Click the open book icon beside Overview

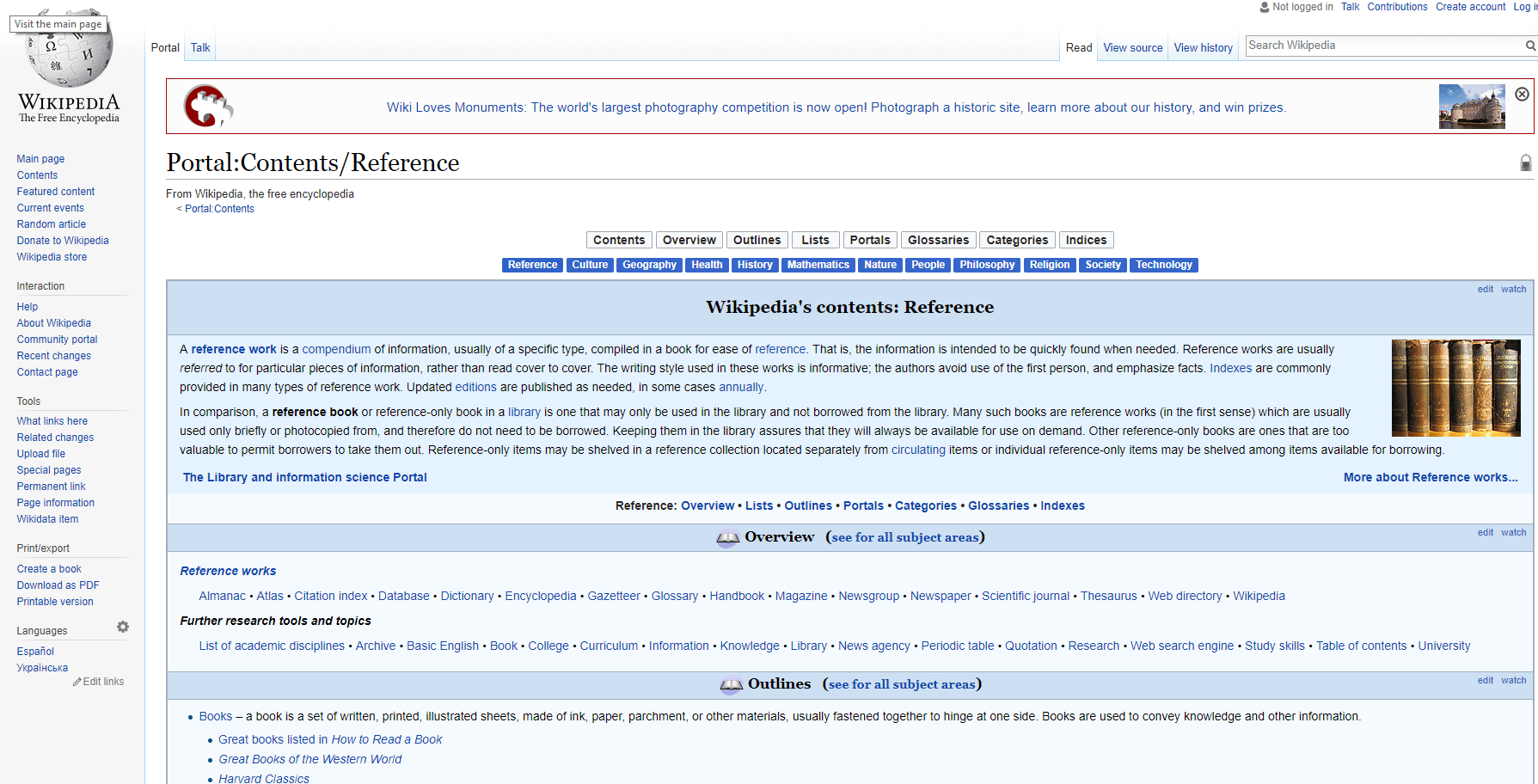click(727, 538)
